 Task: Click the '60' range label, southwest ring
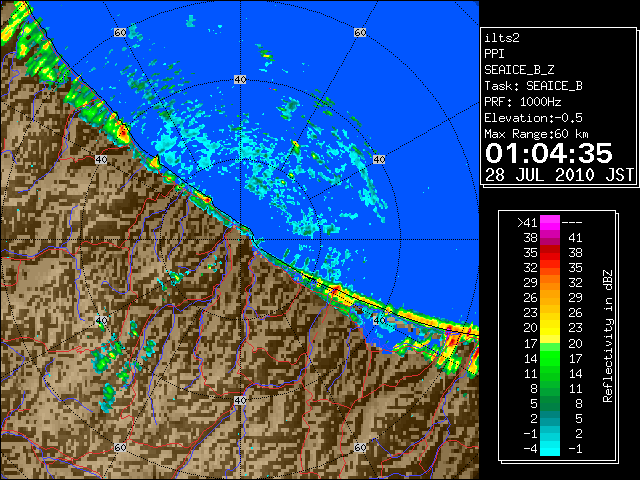[x=120, y=447]
